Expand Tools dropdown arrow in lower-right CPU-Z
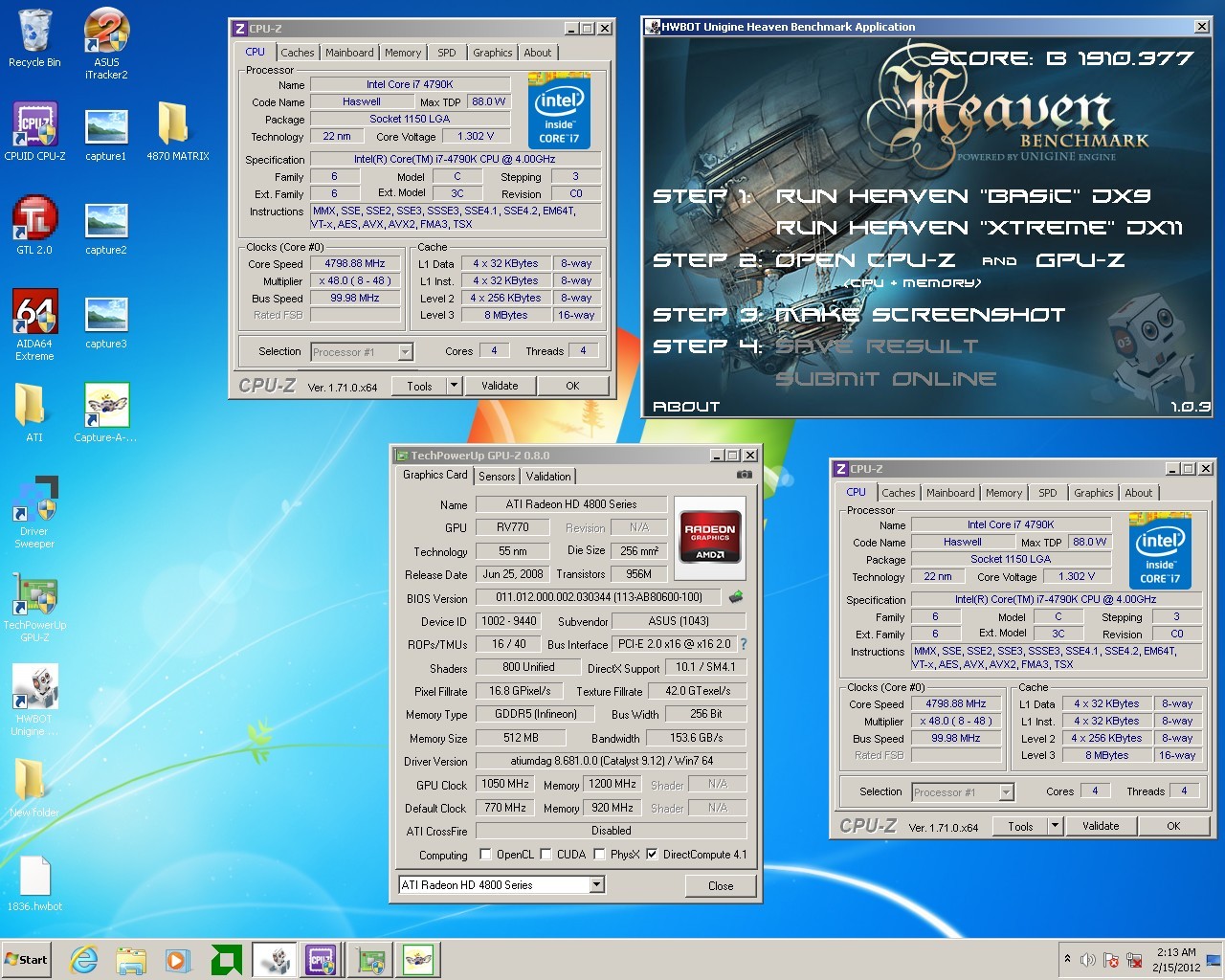Viewport: 1225px width, 980px height. 1055,826
